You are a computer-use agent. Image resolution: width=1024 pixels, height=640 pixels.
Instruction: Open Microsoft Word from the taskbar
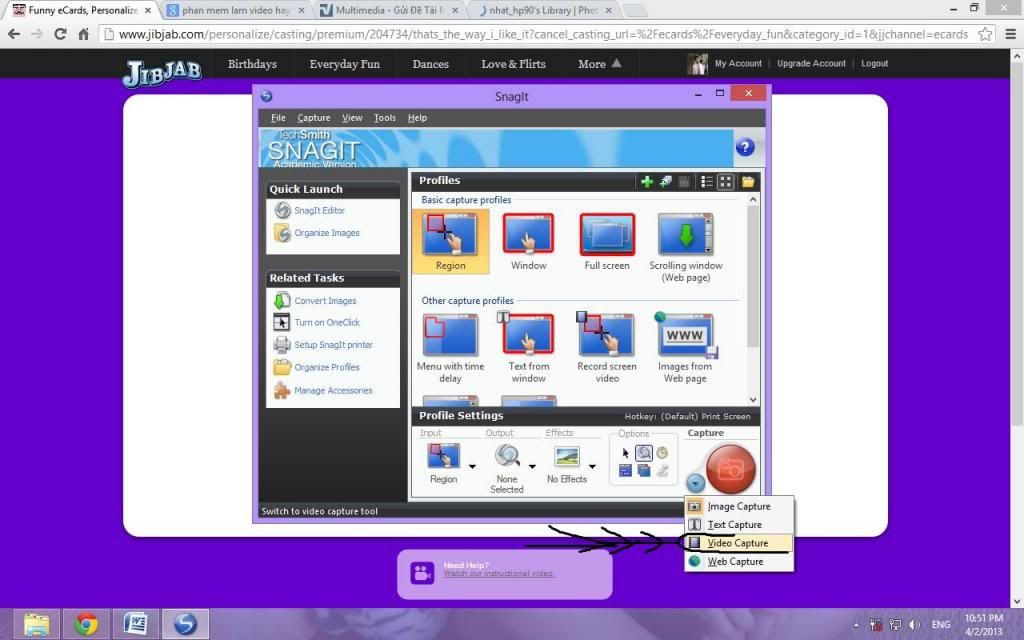click(x=135, y=624)
